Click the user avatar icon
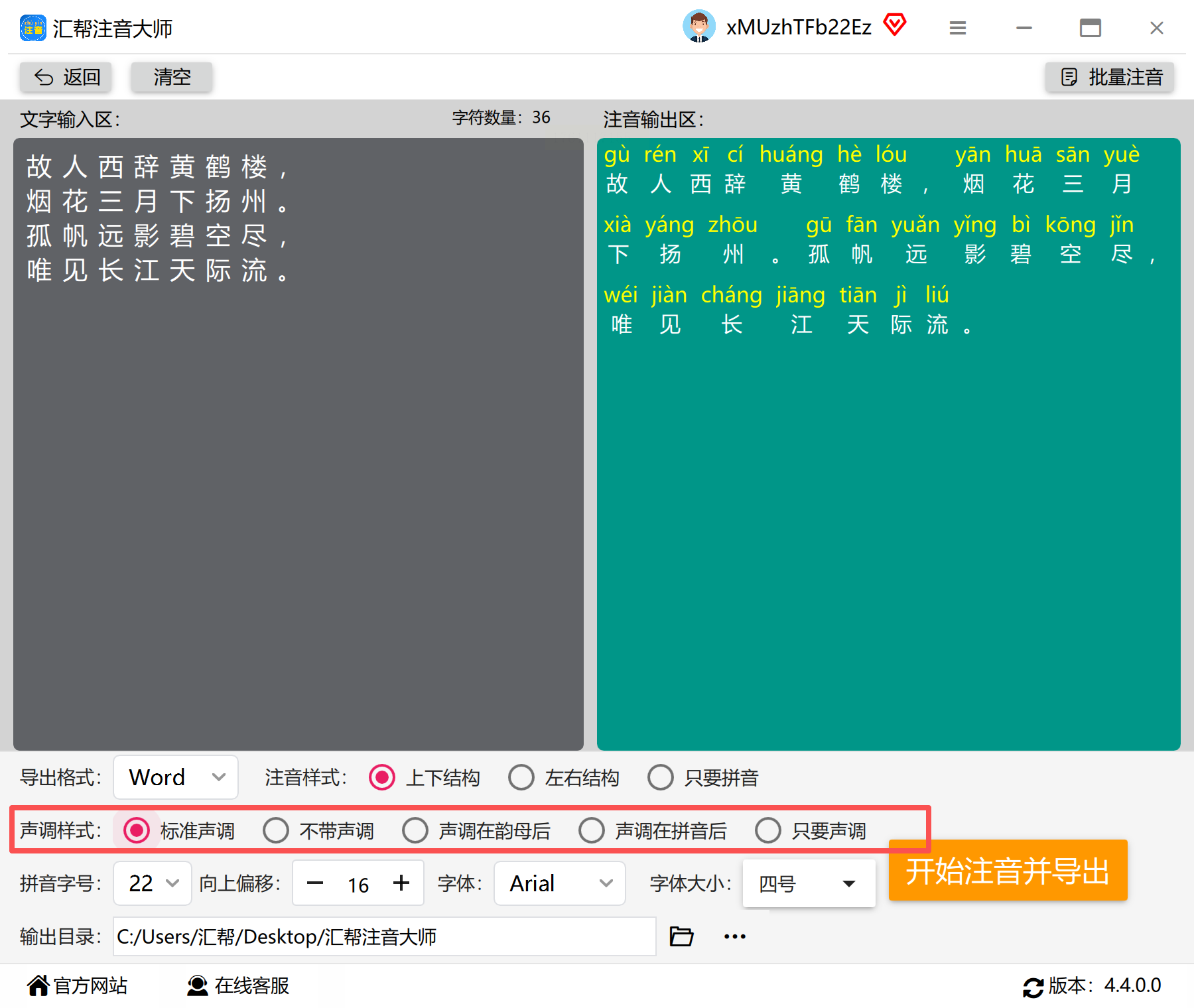Screen dimensions: 1194x1008 tap(698, 27)
